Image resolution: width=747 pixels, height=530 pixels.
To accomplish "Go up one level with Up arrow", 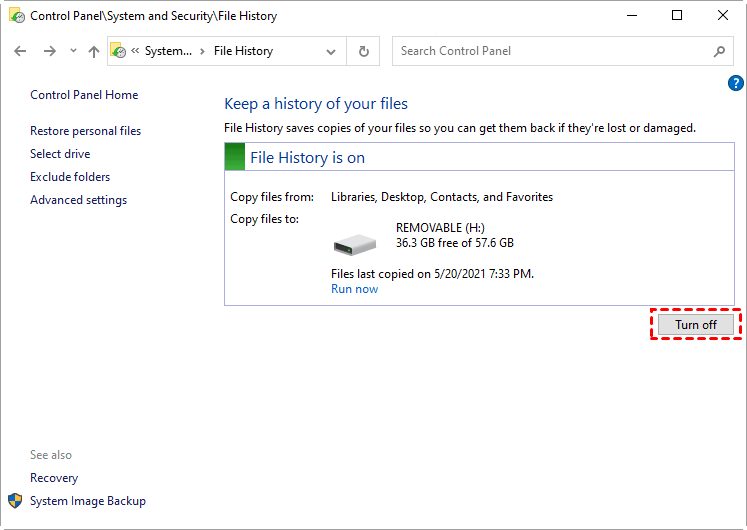I will (x=93, y=52).
